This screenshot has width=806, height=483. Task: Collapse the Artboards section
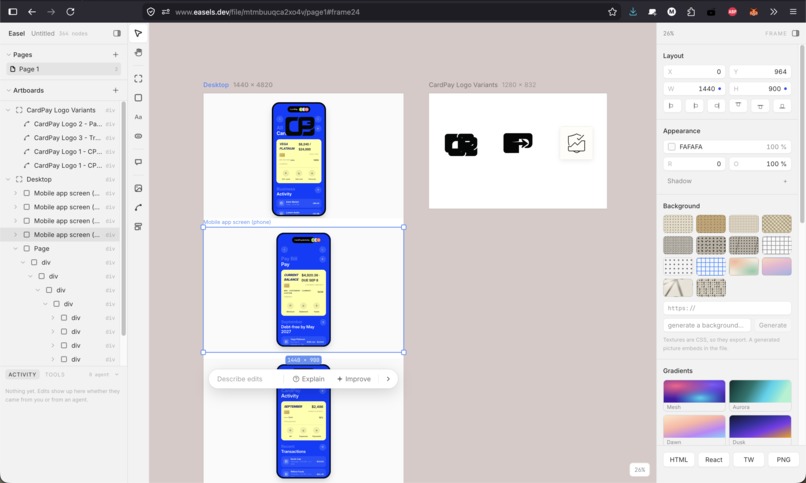coord(8,90)
